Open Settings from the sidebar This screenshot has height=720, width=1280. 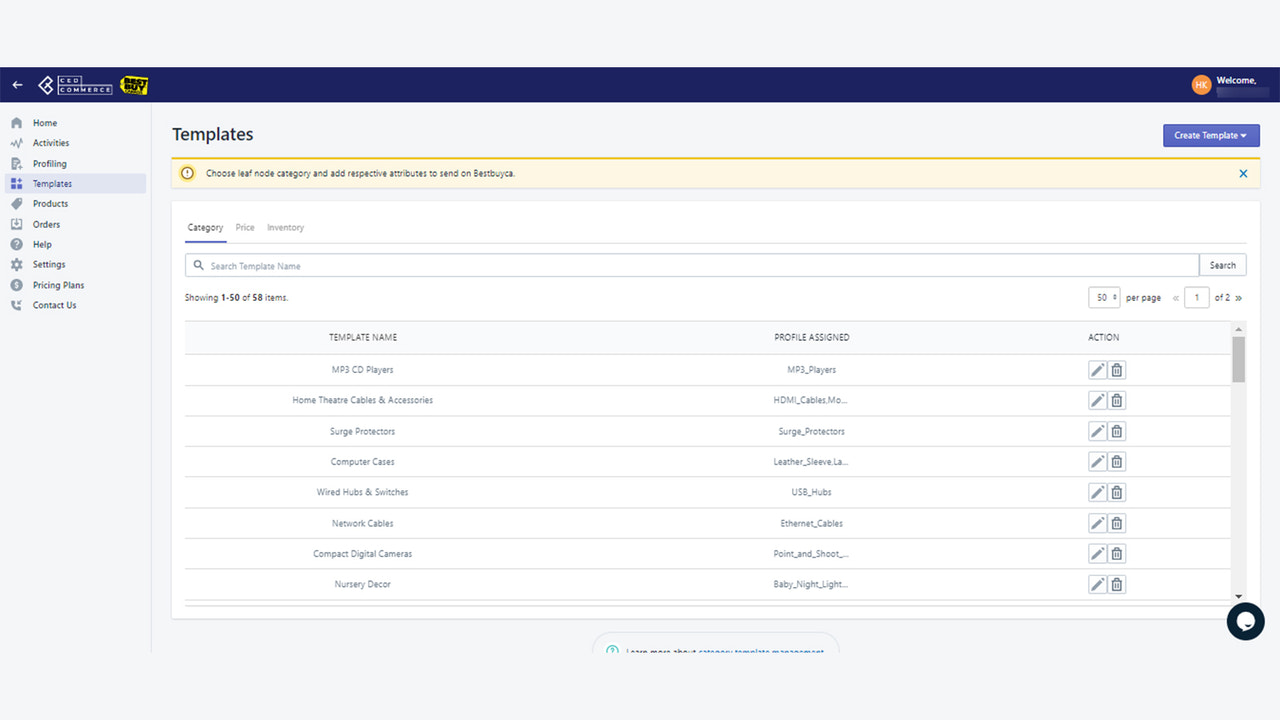click(50, 264)
